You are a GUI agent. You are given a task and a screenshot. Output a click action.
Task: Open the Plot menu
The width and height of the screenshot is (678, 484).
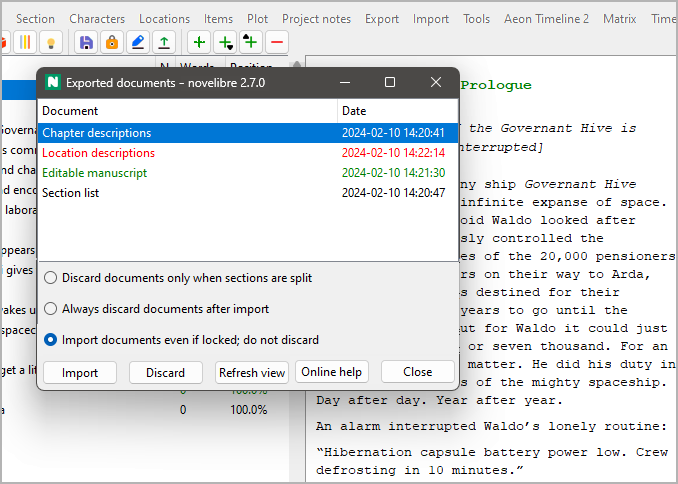257,19
